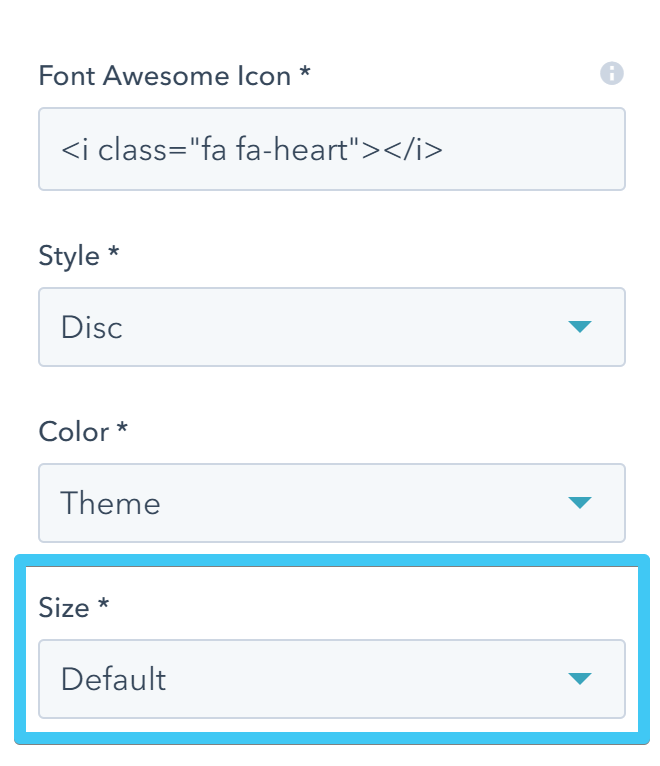The height and width of the screenshot is (766, 660).
Task: Click the Color field label
Action: pos(74,432)
